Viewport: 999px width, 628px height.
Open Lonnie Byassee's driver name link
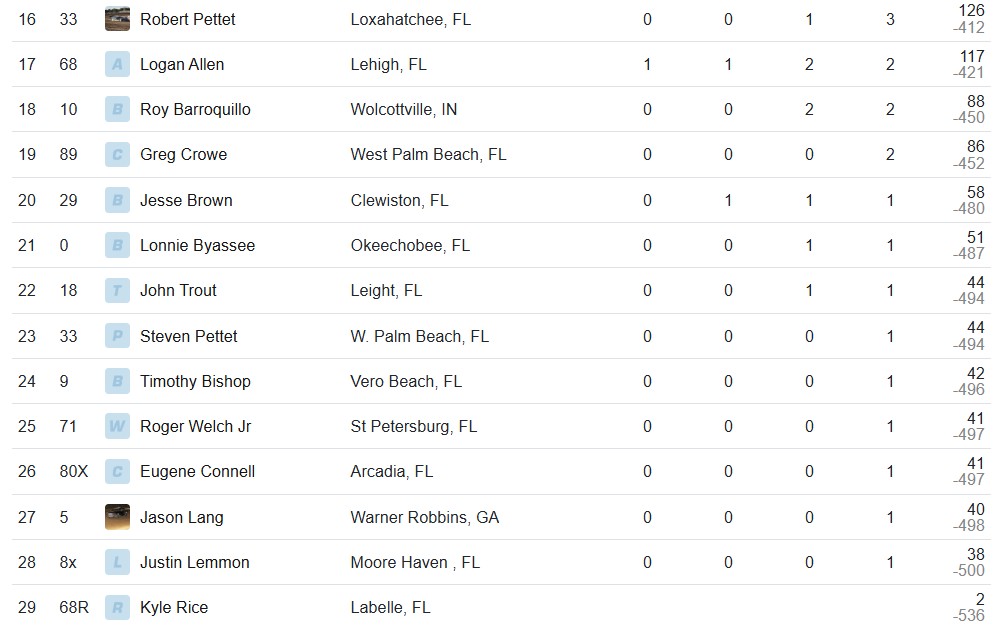pos(198,246)
